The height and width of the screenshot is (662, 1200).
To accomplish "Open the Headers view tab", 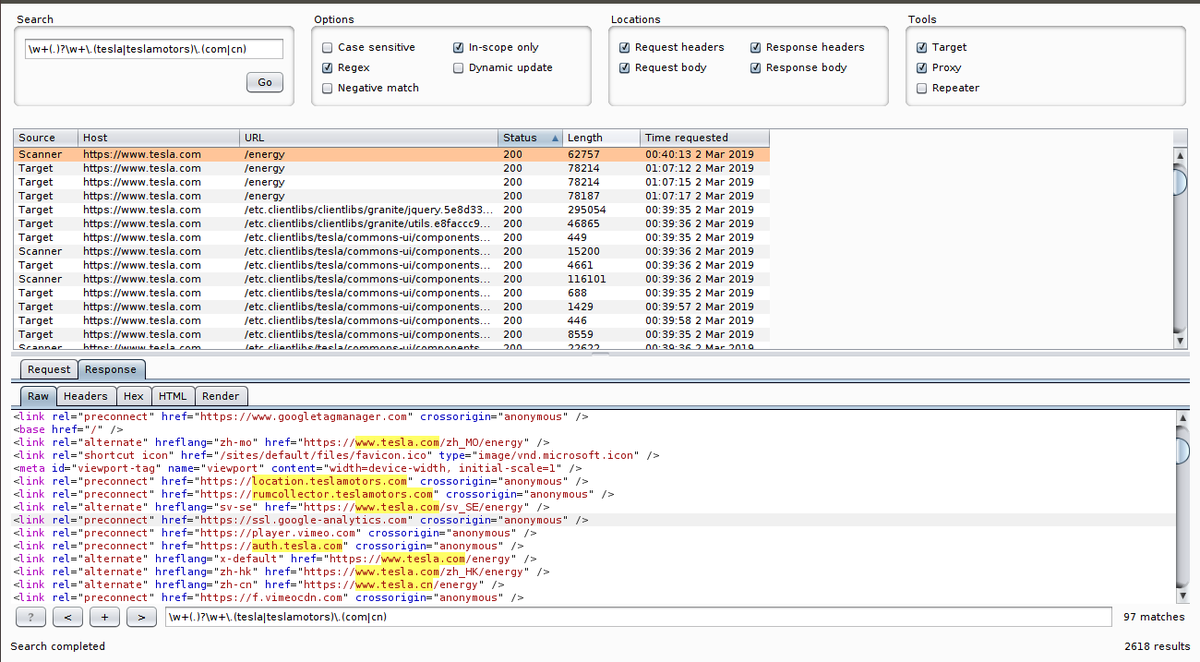I will pos(86,396).
